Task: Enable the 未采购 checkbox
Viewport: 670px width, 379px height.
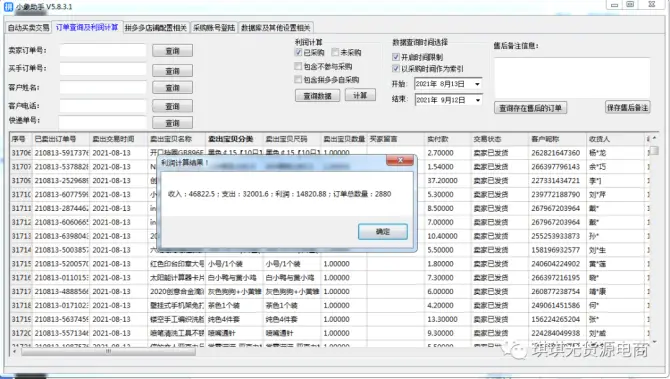Action: click(x=335, y=52)
